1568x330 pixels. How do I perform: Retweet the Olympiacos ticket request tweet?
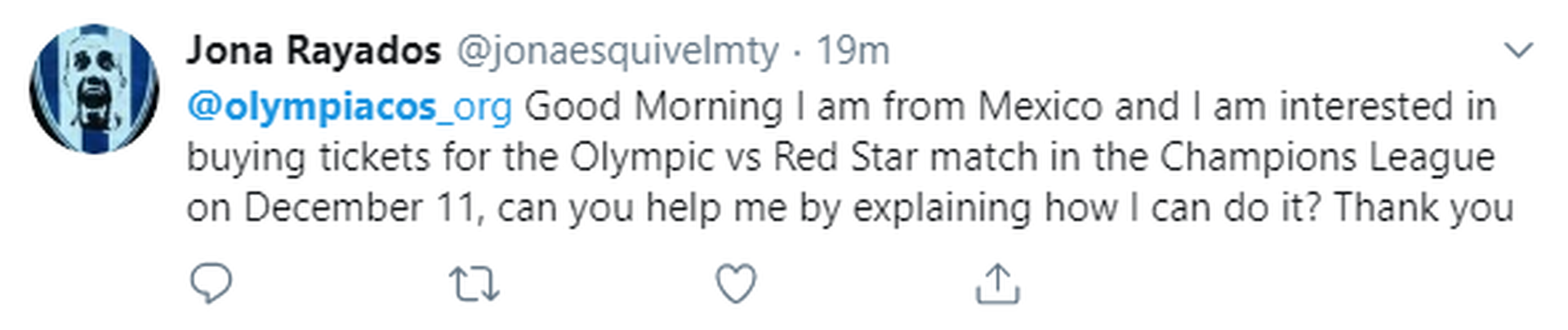(474, 284)
